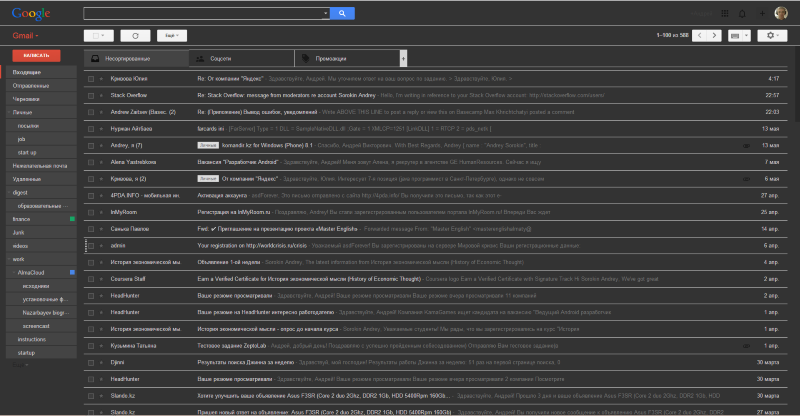Open the settings gear menu
800x416 pixels.
coord(772,35)
